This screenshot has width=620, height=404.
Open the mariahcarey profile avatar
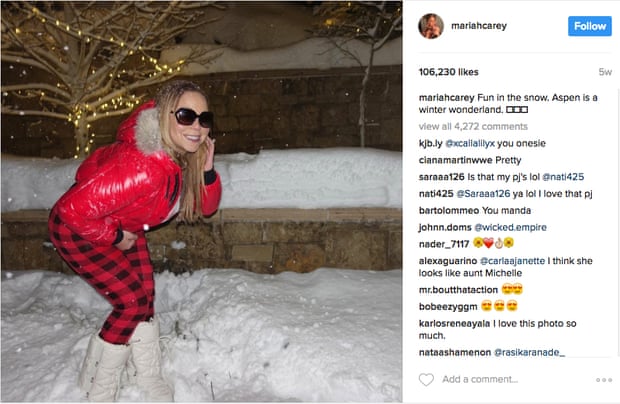tap(431, 26)
